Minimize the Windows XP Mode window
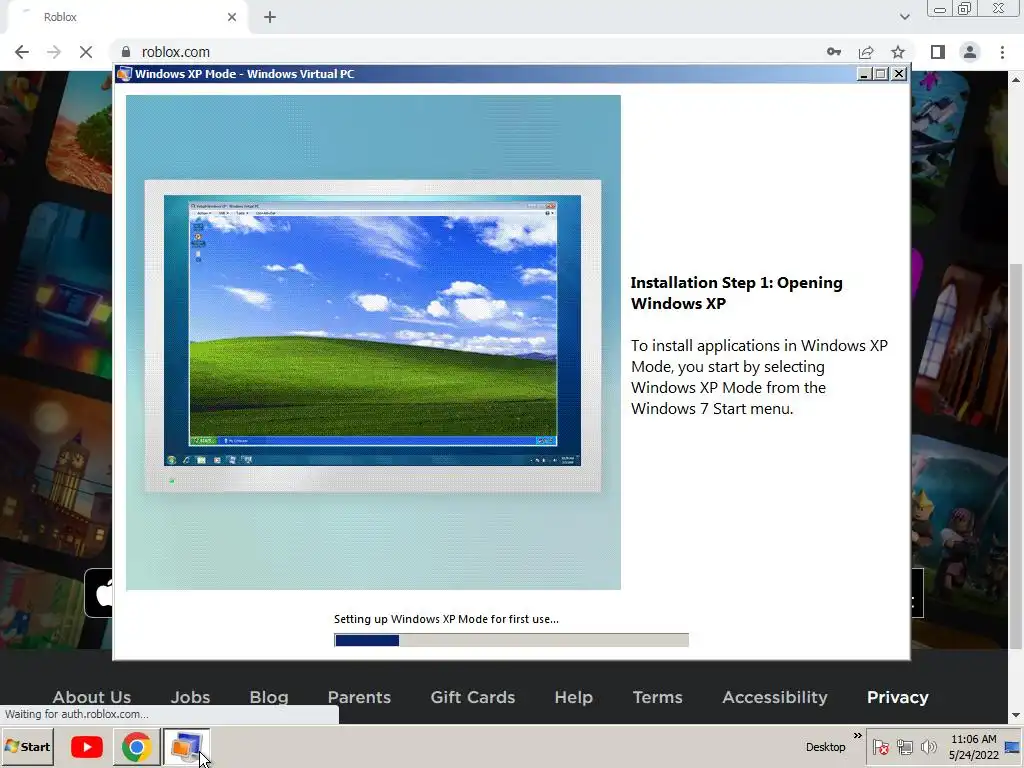Screen dimensions: 1024x768 click(863, 74)
